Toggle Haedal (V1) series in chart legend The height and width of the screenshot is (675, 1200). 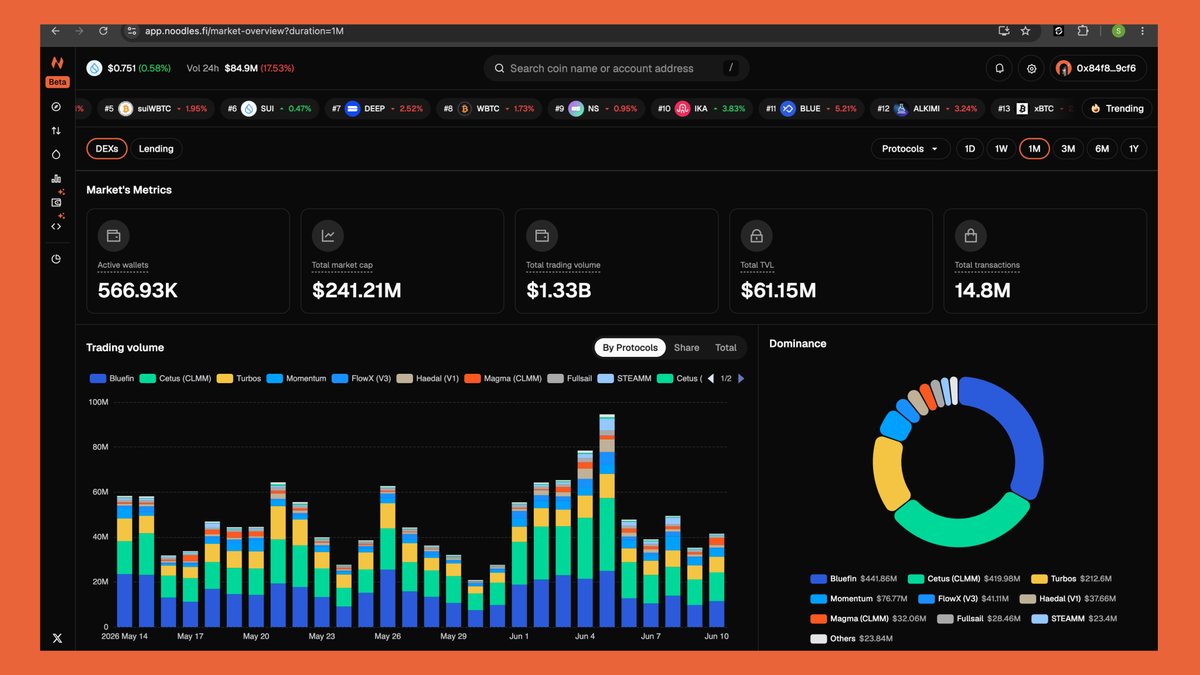[x=428, y=379]
